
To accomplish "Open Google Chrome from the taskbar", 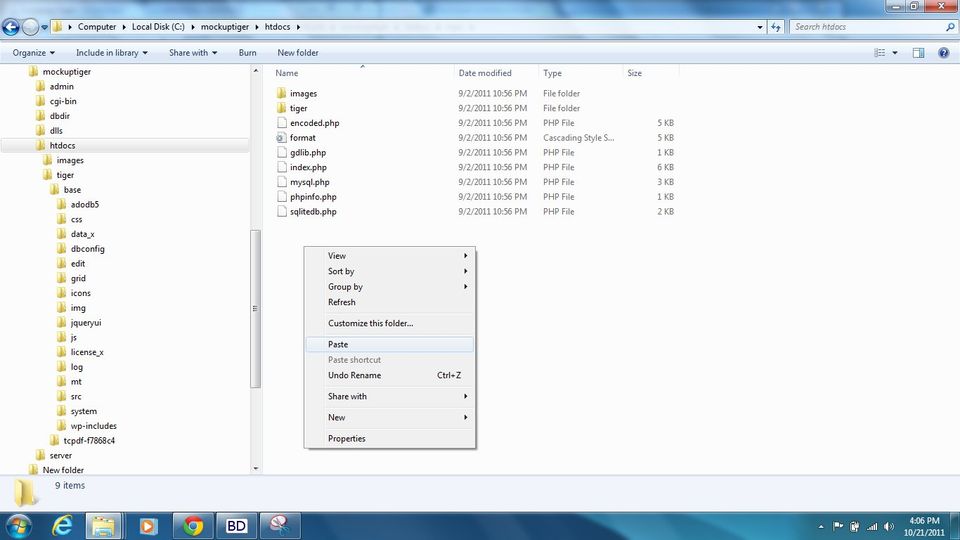I will [x=193, y=525].
